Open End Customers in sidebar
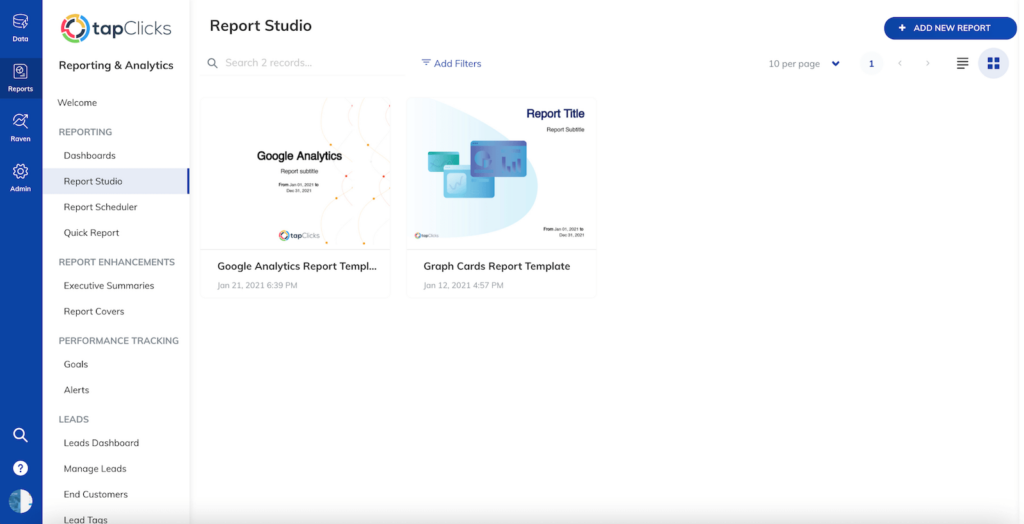Screen dimensions: 1024x524 click(96, 495)
